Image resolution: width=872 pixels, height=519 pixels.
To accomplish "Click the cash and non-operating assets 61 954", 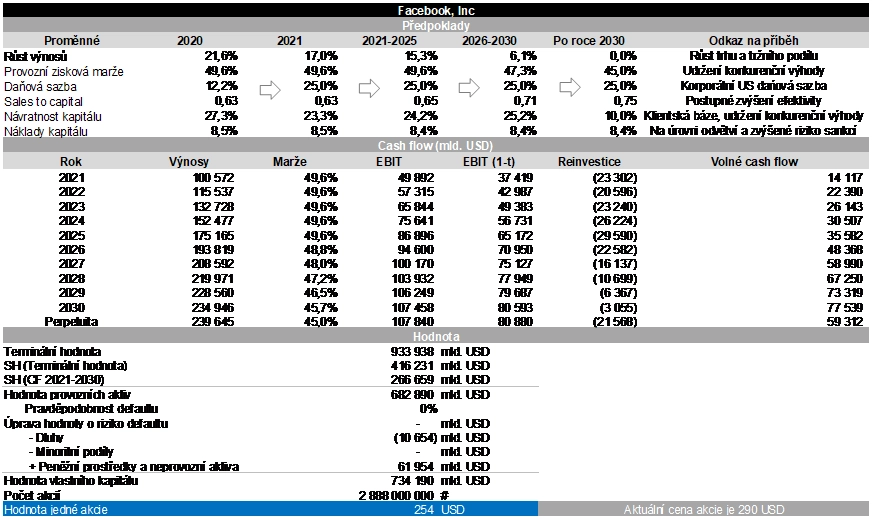I will click(415, 467).
